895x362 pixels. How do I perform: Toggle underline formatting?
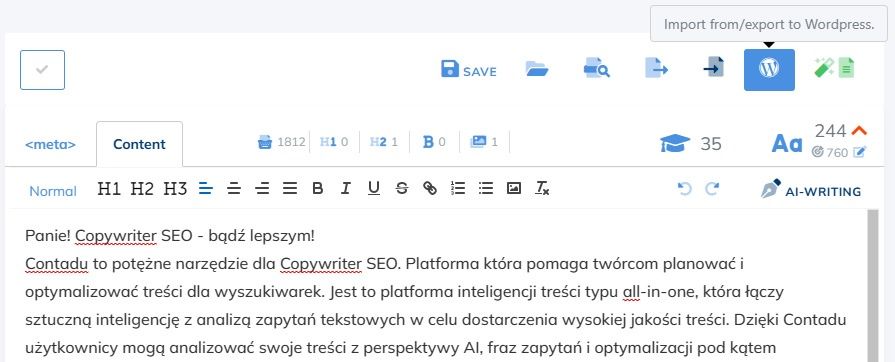point(374,188)
